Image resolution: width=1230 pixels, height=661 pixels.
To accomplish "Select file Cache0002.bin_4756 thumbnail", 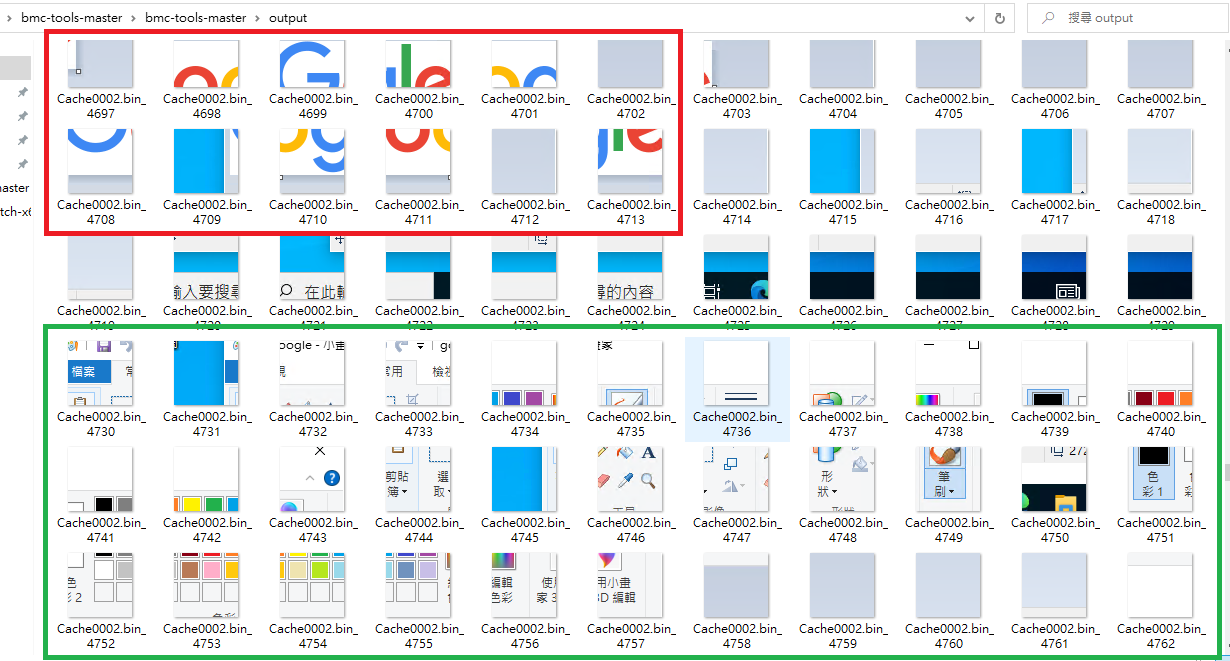I will pos(525,585).
